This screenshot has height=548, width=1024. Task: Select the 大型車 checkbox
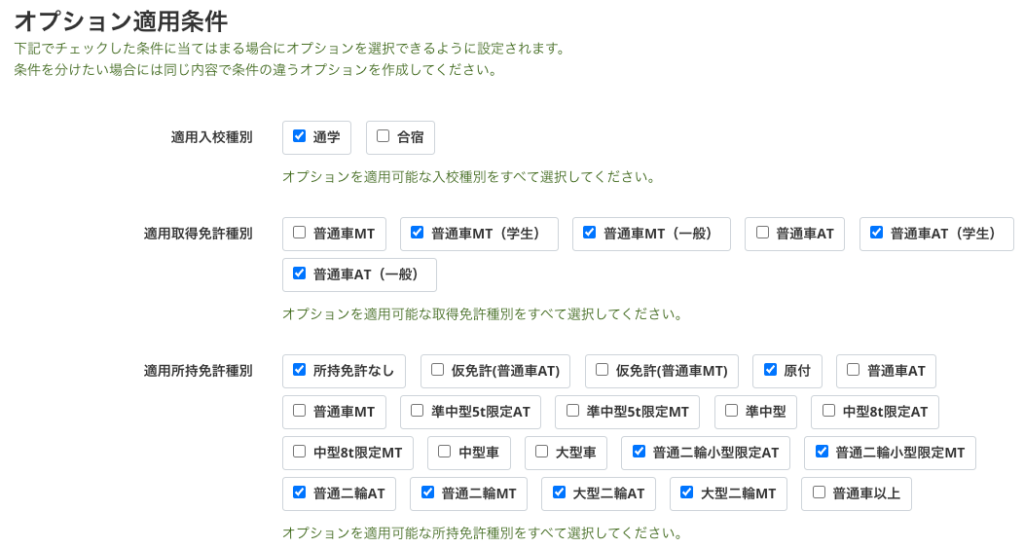pos(541,451)
